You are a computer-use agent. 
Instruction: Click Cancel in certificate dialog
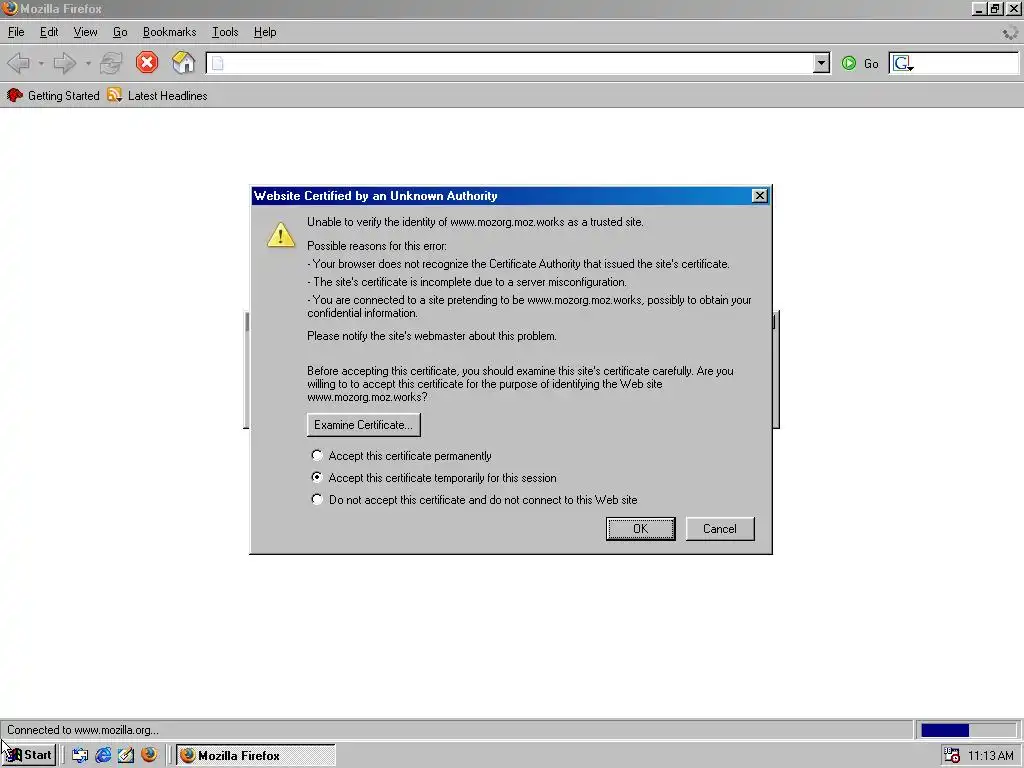tap(720, 529)
